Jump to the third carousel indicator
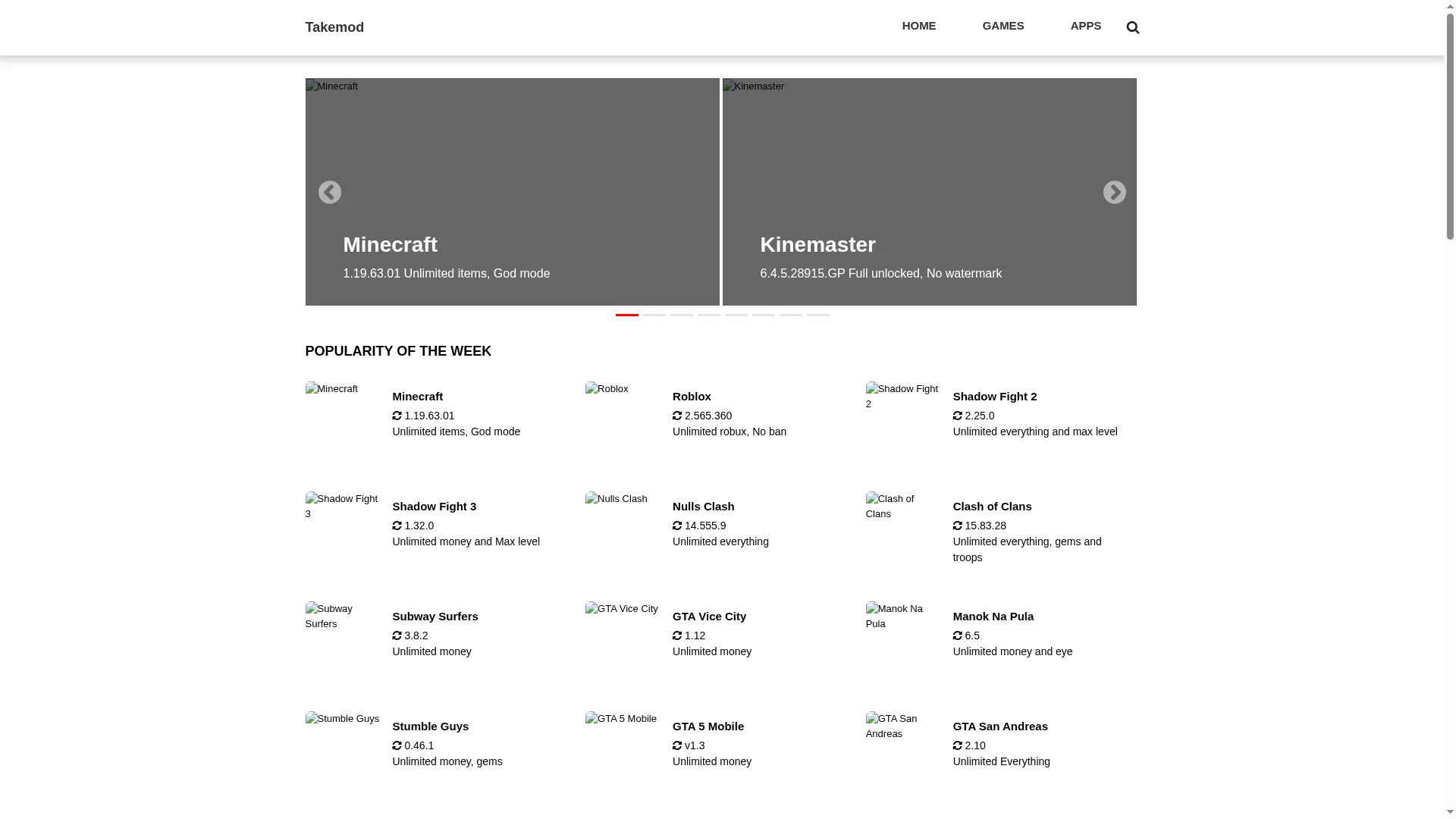 click(x=682, y=315)
